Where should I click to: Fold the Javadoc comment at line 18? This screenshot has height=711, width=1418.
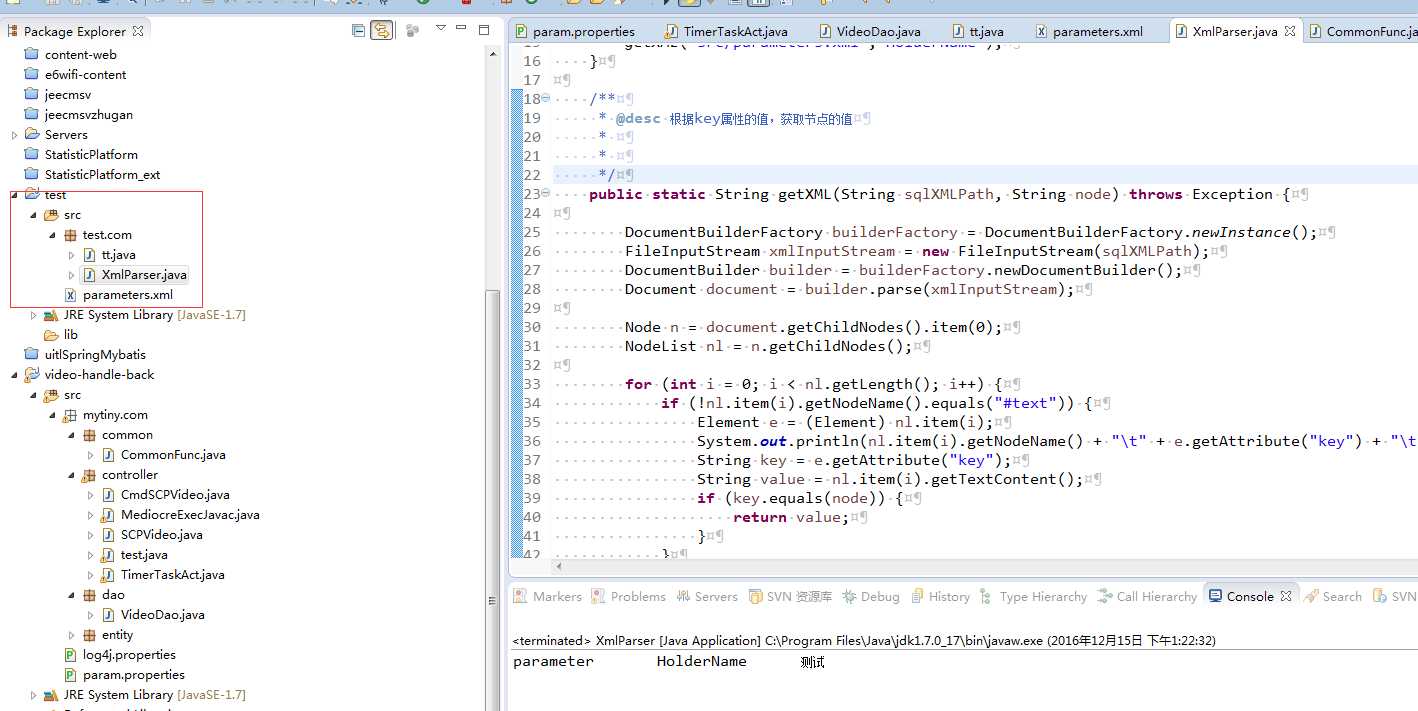(x=545, y=99)
